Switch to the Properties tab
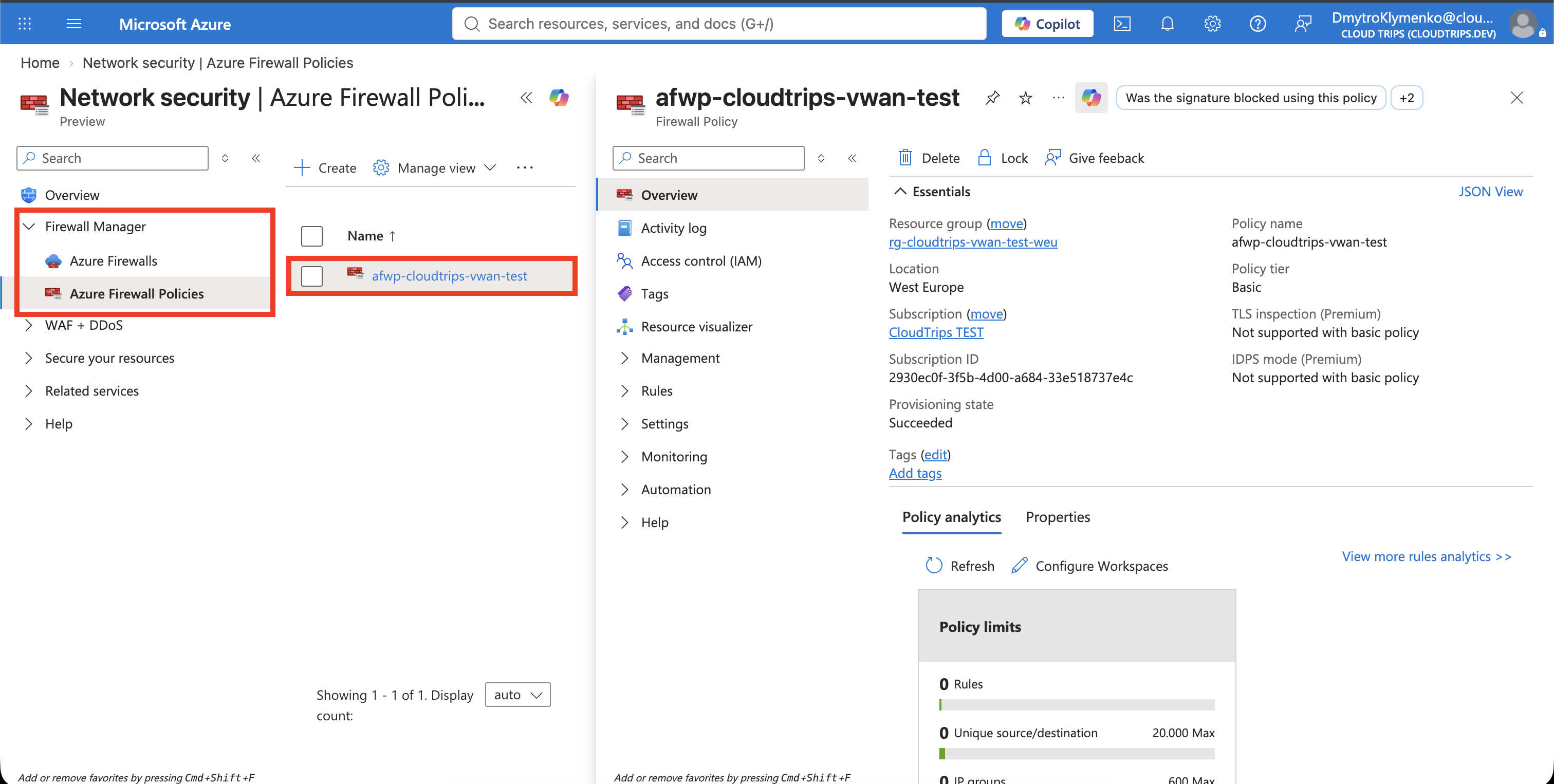The image size is (1554, 784). point(1058,517)
